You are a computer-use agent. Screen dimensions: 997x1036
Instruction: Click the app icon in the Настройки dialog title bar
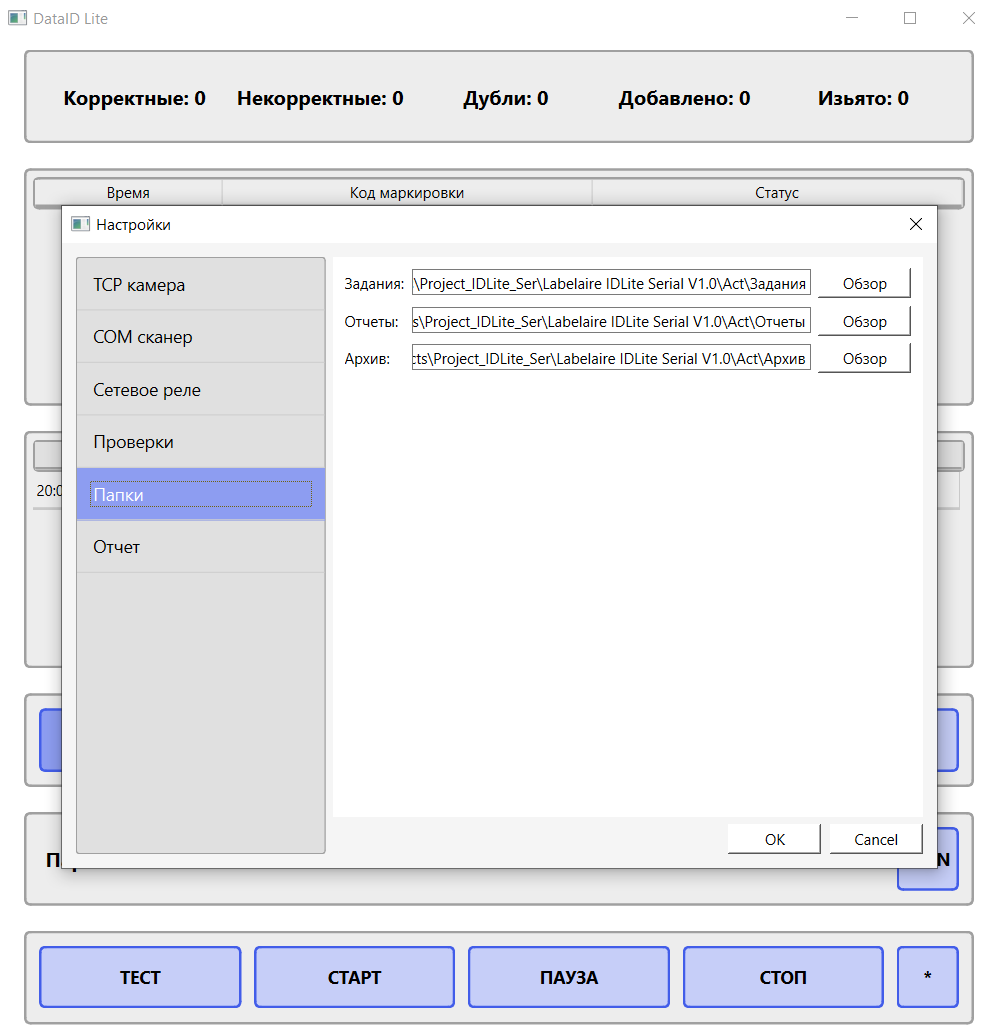coord(78,224)
